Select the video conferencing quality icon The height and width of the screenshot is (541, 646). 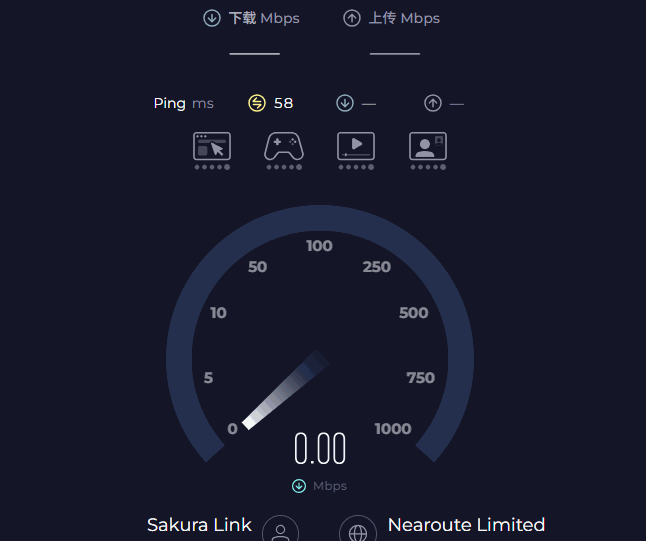pyautogui.click(x=428, y=147)
